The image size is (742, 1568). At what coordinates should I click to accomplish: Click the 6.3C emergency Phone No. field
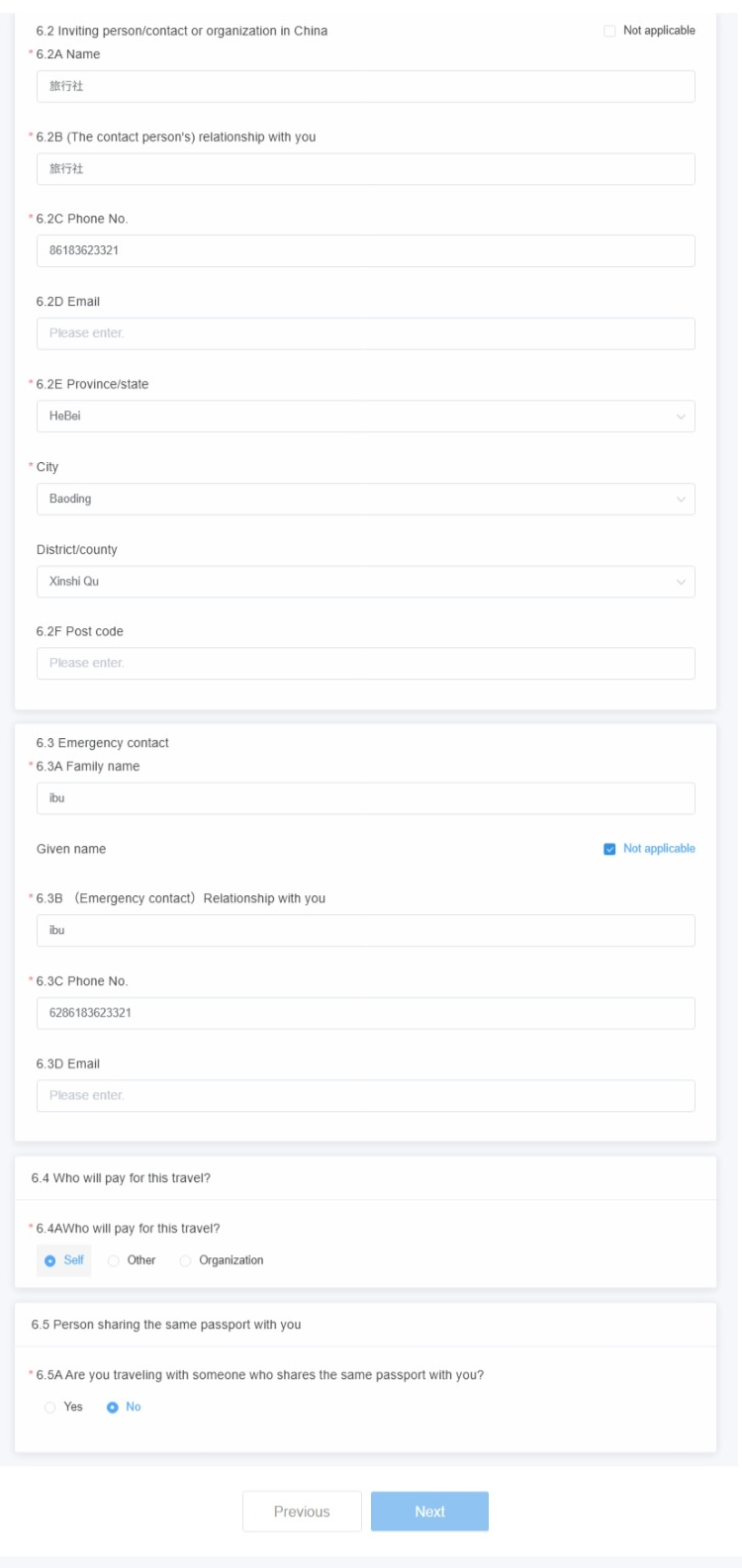click(365, 1013)
